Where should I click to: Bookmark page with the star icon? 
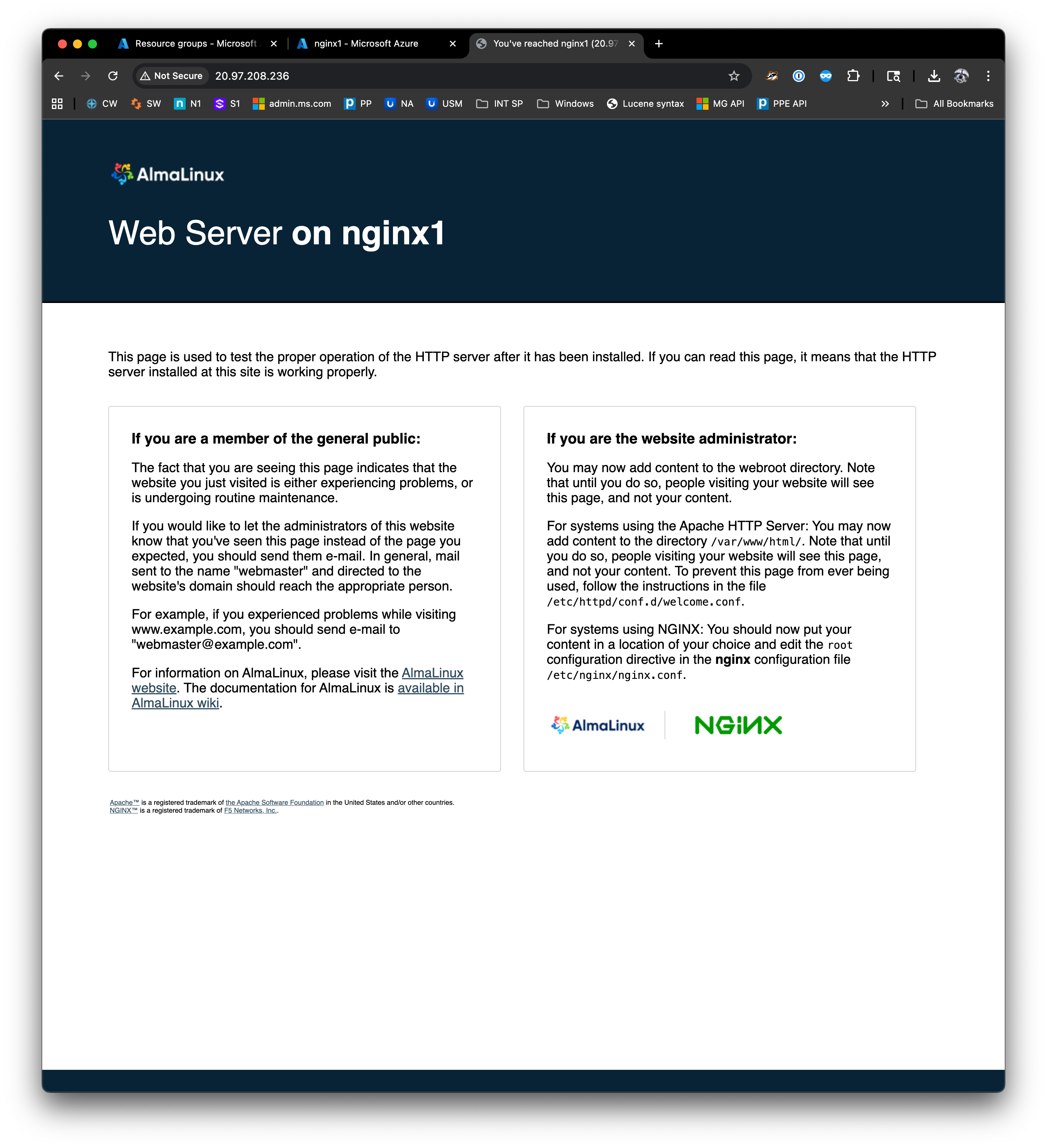tap(734, 76)
